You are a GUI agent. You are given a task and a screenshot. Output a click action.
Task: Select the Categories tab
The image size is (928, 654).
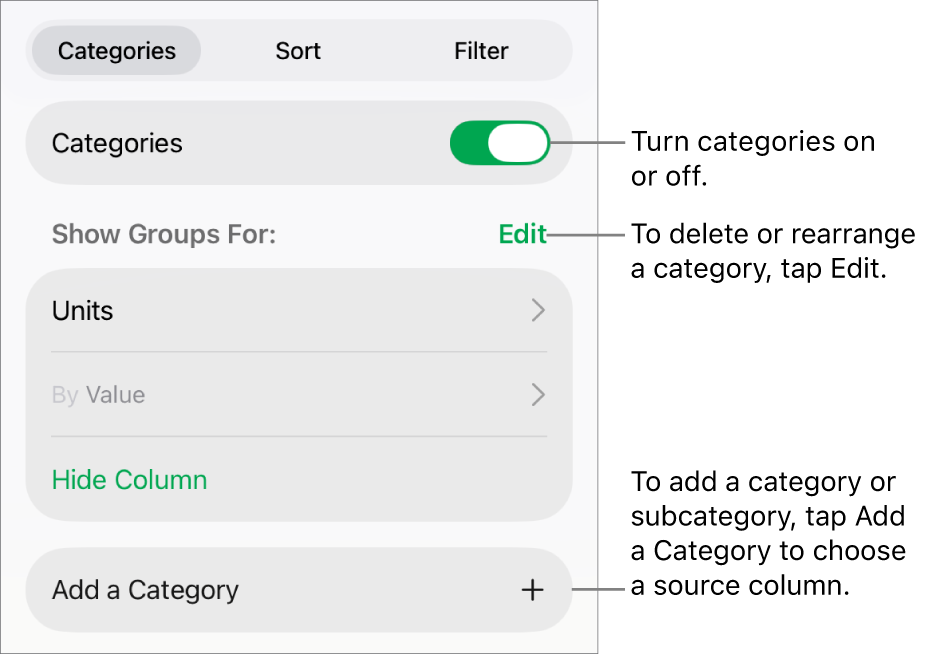[115, 50]
